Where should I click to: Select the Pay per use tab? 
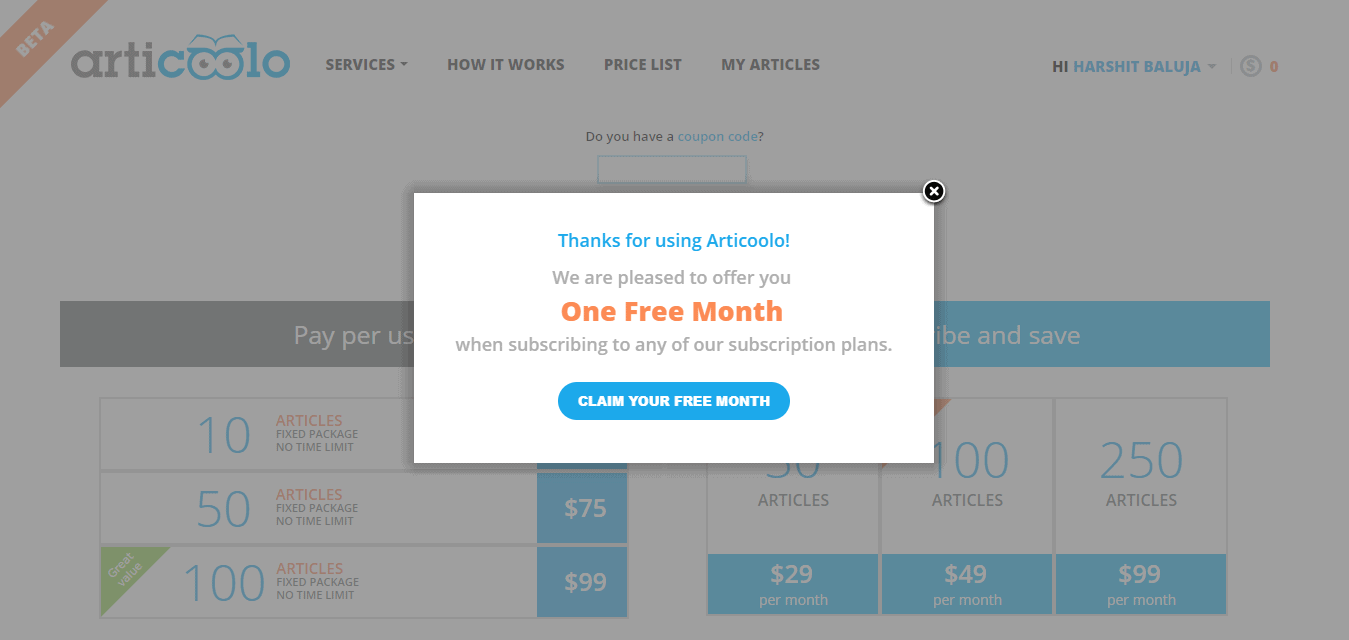pyautogui.click(x=237, y=334)
